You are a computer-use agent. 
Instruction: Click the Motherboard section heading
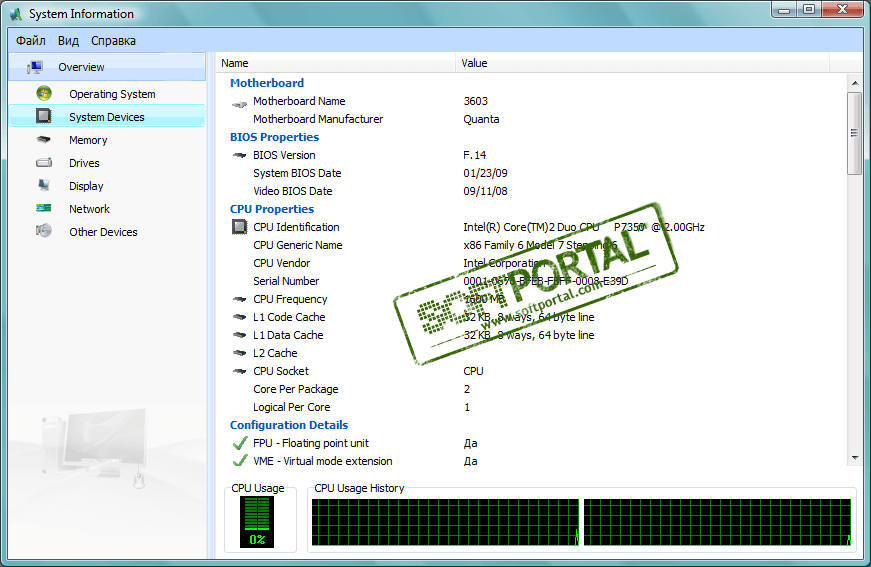coord(267,83)
